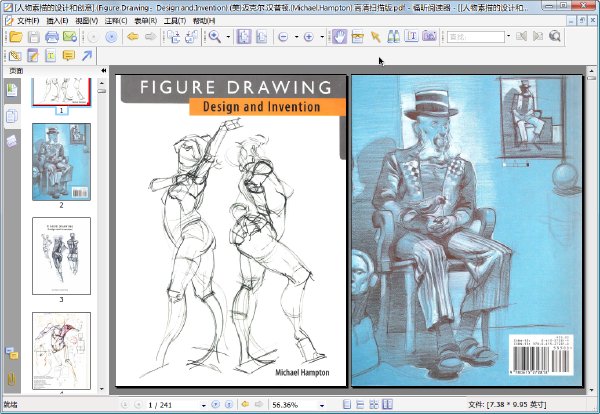Select page 2 thumbnail
600x414 pixels.
click(61, 161)
